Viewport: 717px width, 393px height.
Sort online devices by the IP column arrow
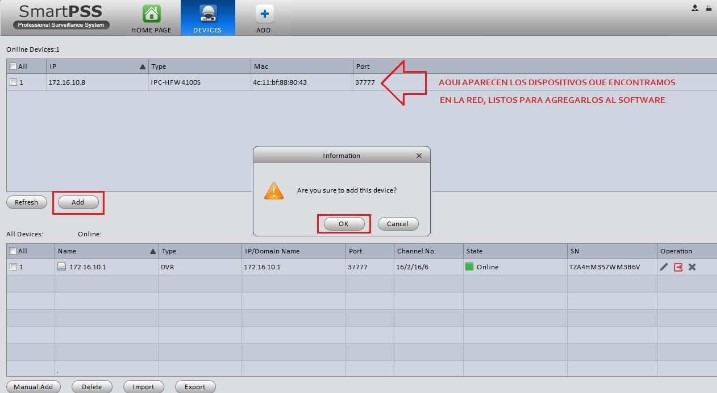pos(142,67)
